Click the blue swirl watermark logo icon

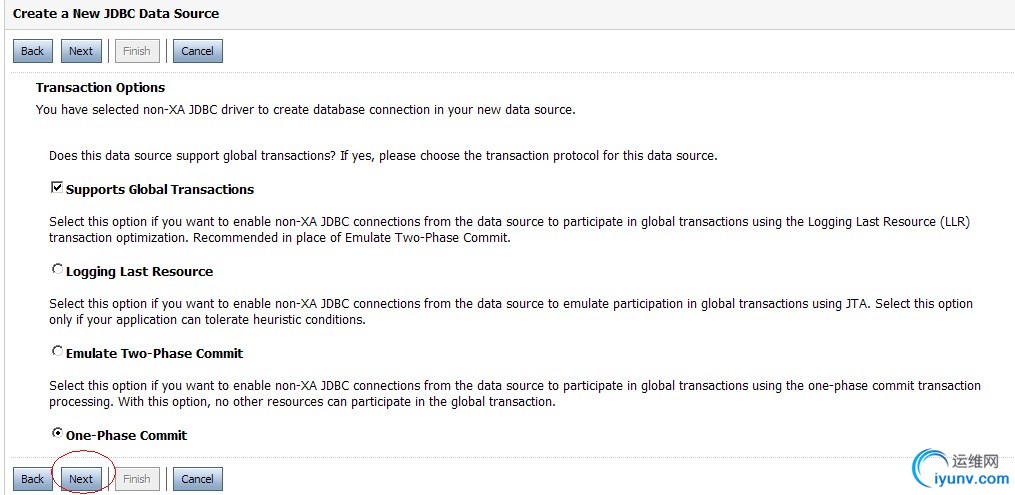(x=928, y=470)
